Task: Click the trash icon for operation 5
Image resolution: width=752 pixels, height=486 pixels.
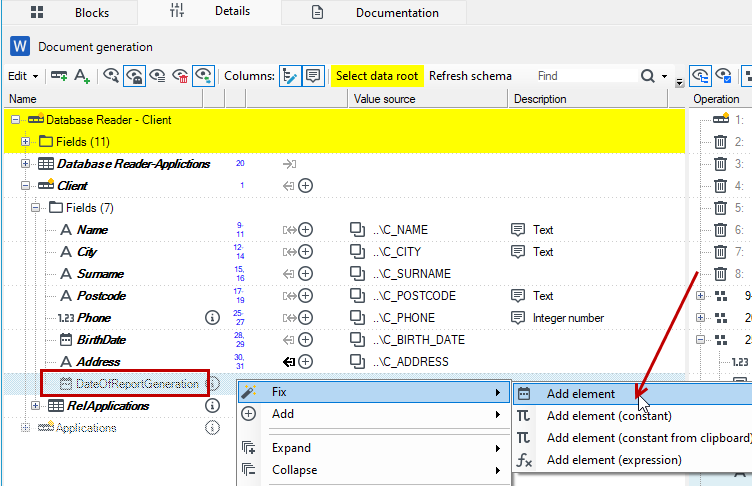Action: 720,208
